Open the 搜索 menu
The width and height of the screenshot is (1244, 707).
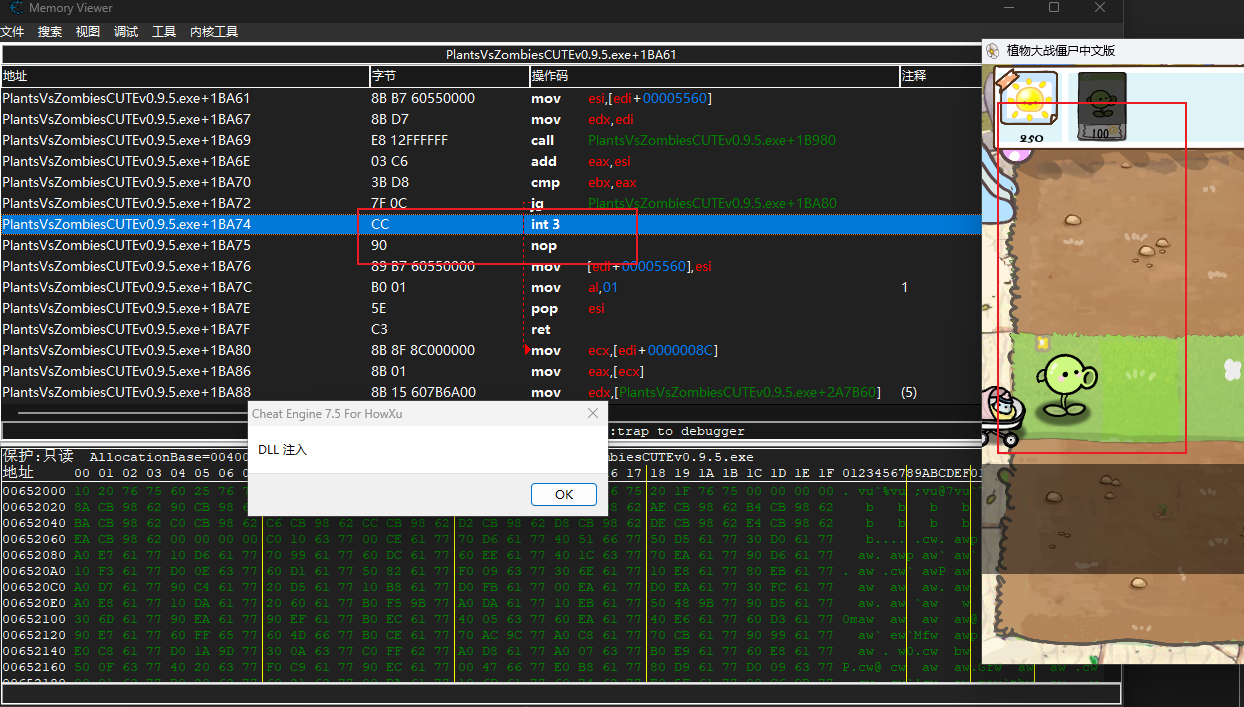(50, 32)
